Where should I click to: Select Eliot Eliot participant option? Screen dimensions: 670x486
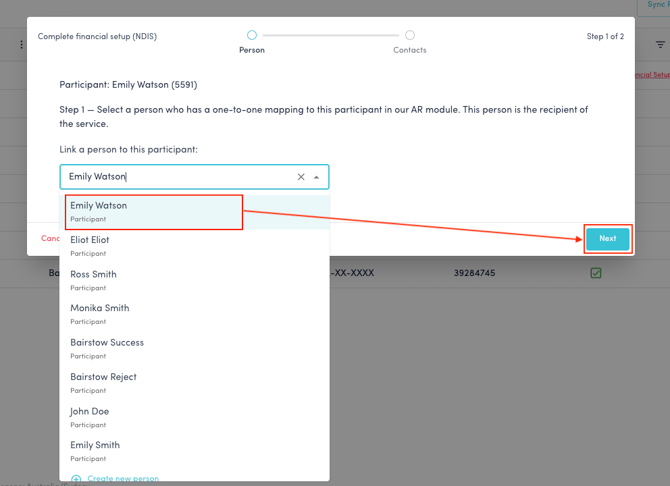point(194,246)
